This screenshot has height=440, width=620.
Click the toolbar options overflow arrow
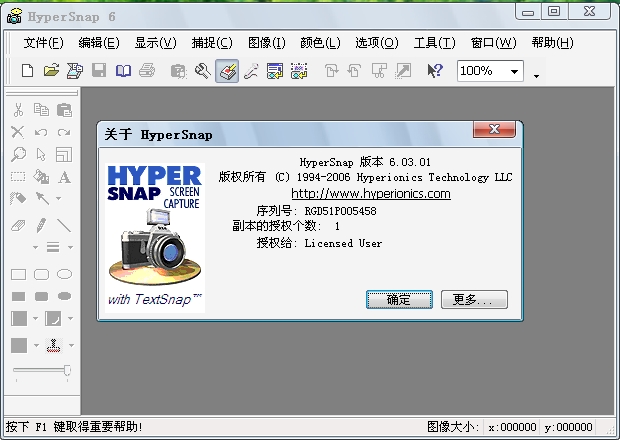[536, 76]
